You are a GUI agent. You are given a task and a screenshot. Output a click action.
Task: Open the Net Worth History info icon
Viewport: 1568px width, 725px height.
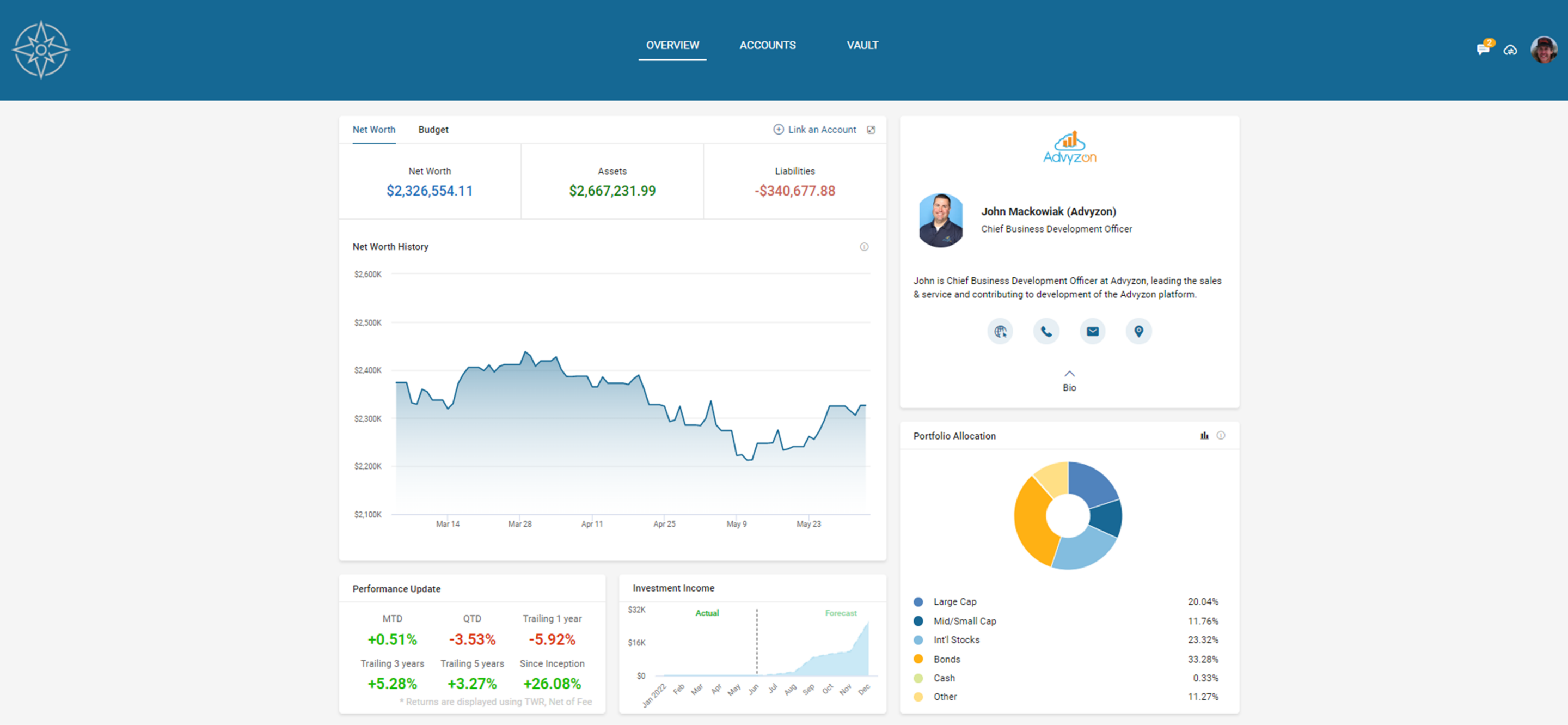point(863,247)
